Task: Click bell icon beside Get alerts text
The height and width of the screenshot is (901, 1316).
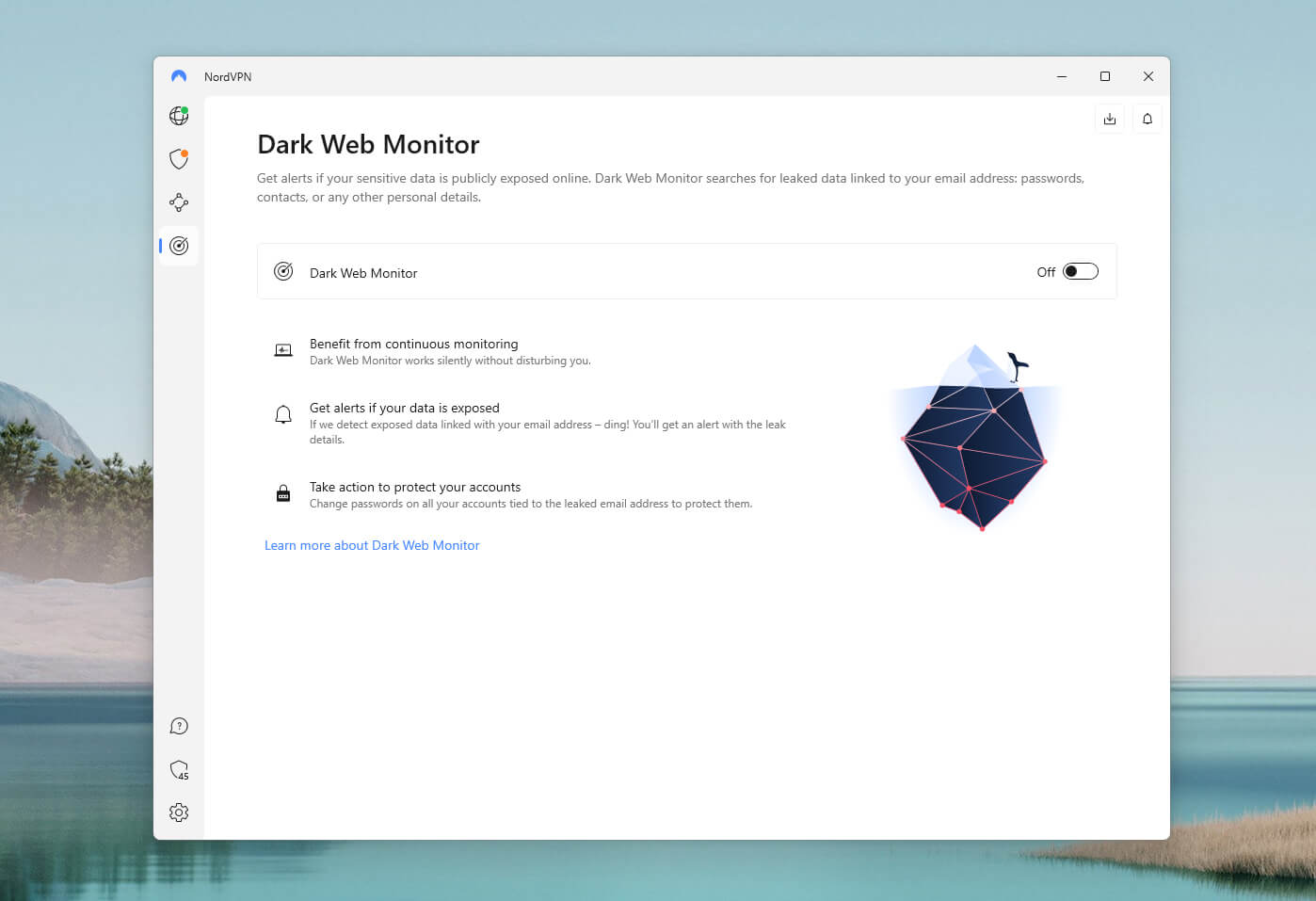Action: [283, 414]
